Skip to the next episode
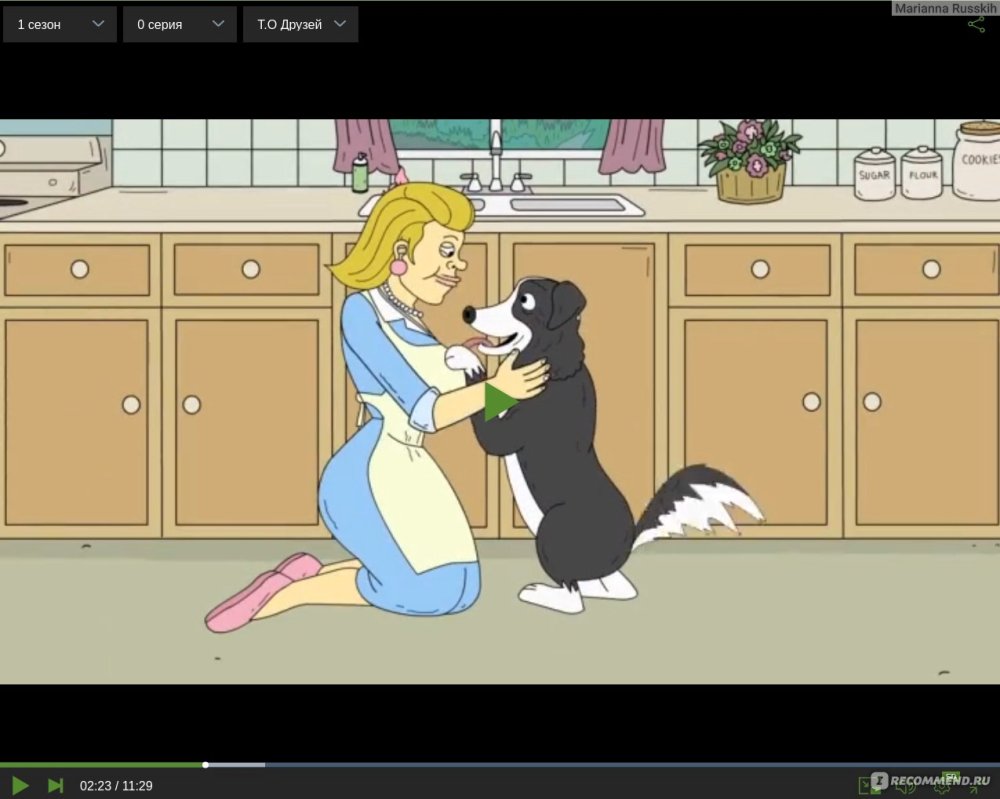Screen dimensions: 1000x799 click(x=55, y=786)
